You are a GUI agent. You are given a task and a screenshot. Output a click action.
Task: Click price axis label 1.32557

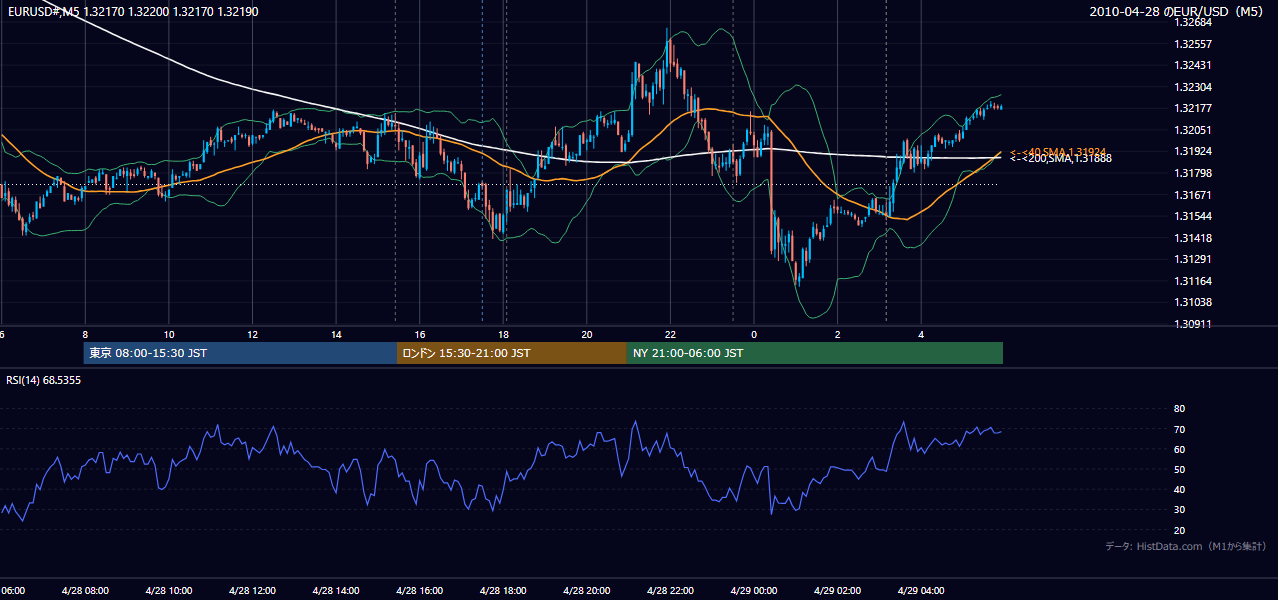[1194, 44]
